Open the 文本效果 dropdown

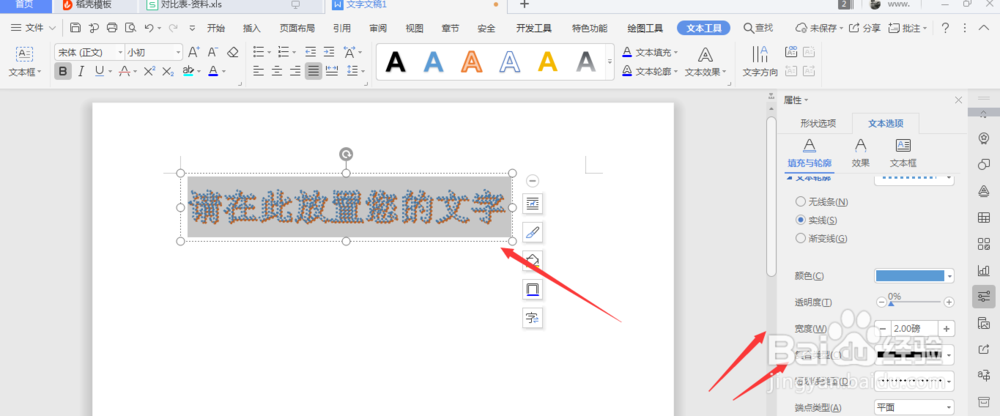click(705, 63)
